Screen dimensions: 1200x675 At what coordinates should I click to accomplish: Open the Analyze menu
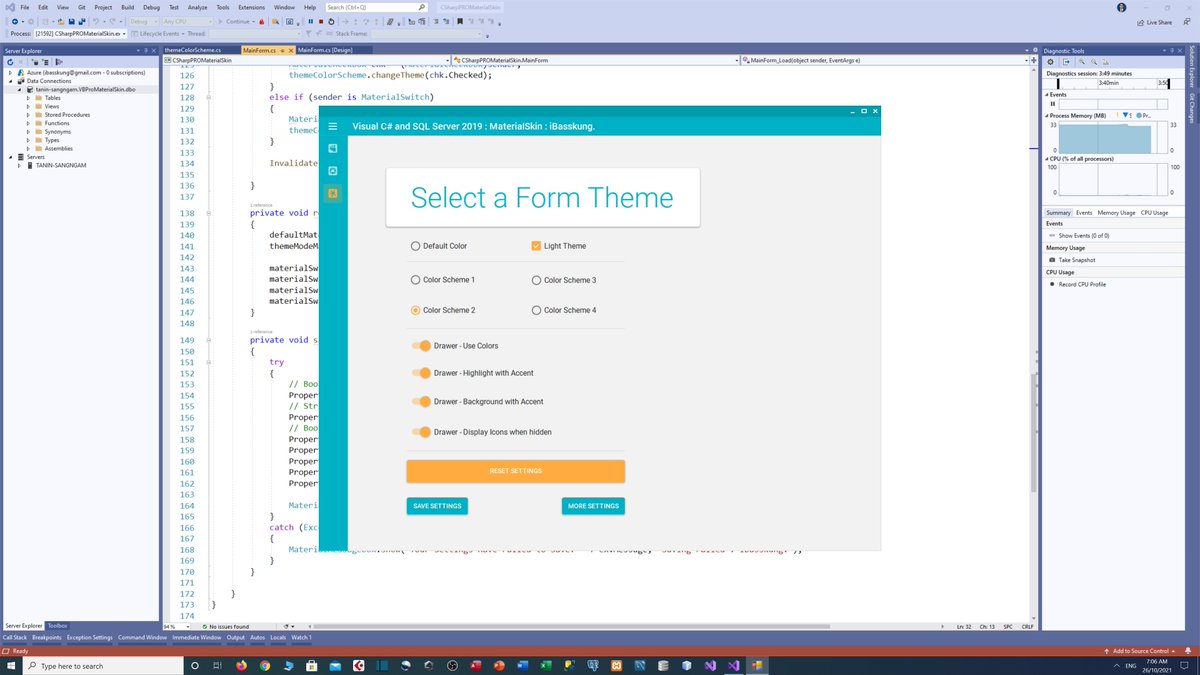click(x=197, y=7)
